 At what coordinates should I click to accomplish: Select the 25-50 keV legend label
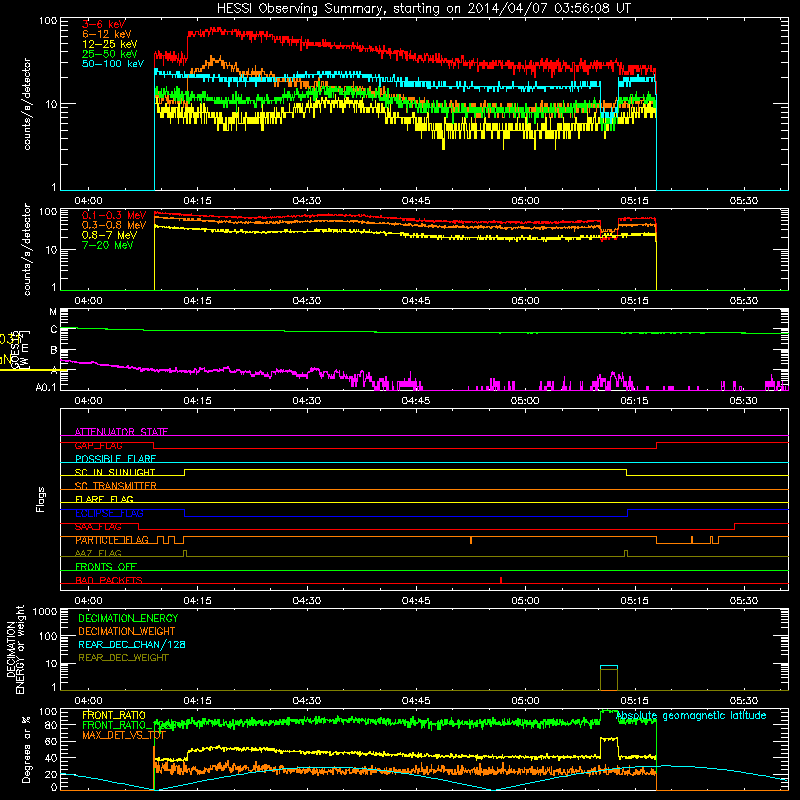click(110, 54)
